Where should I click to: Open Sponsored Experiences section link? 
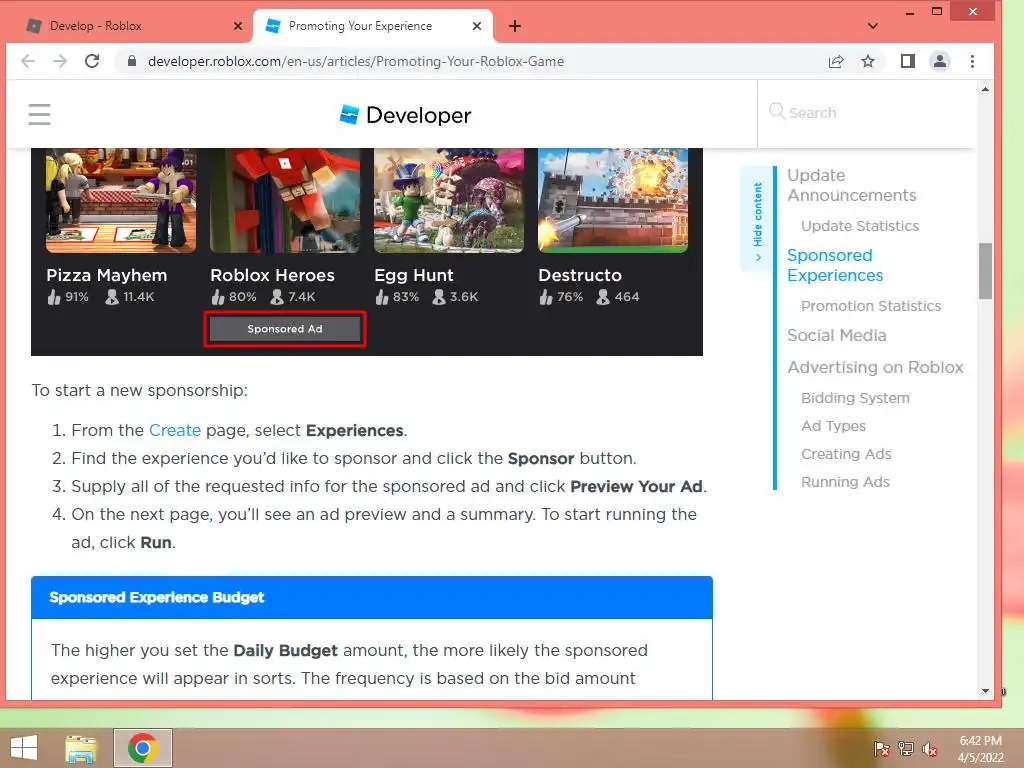click(x=835, y=265)
